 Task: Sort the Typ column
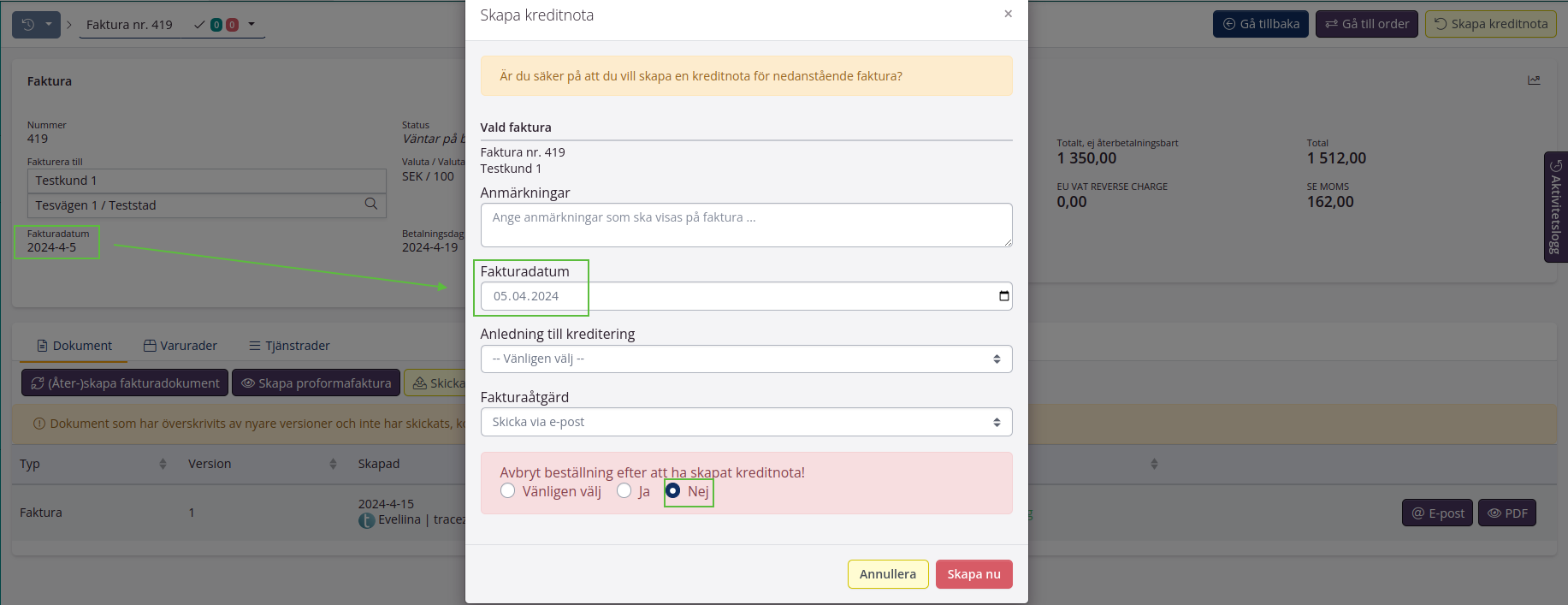click(163, 464)
